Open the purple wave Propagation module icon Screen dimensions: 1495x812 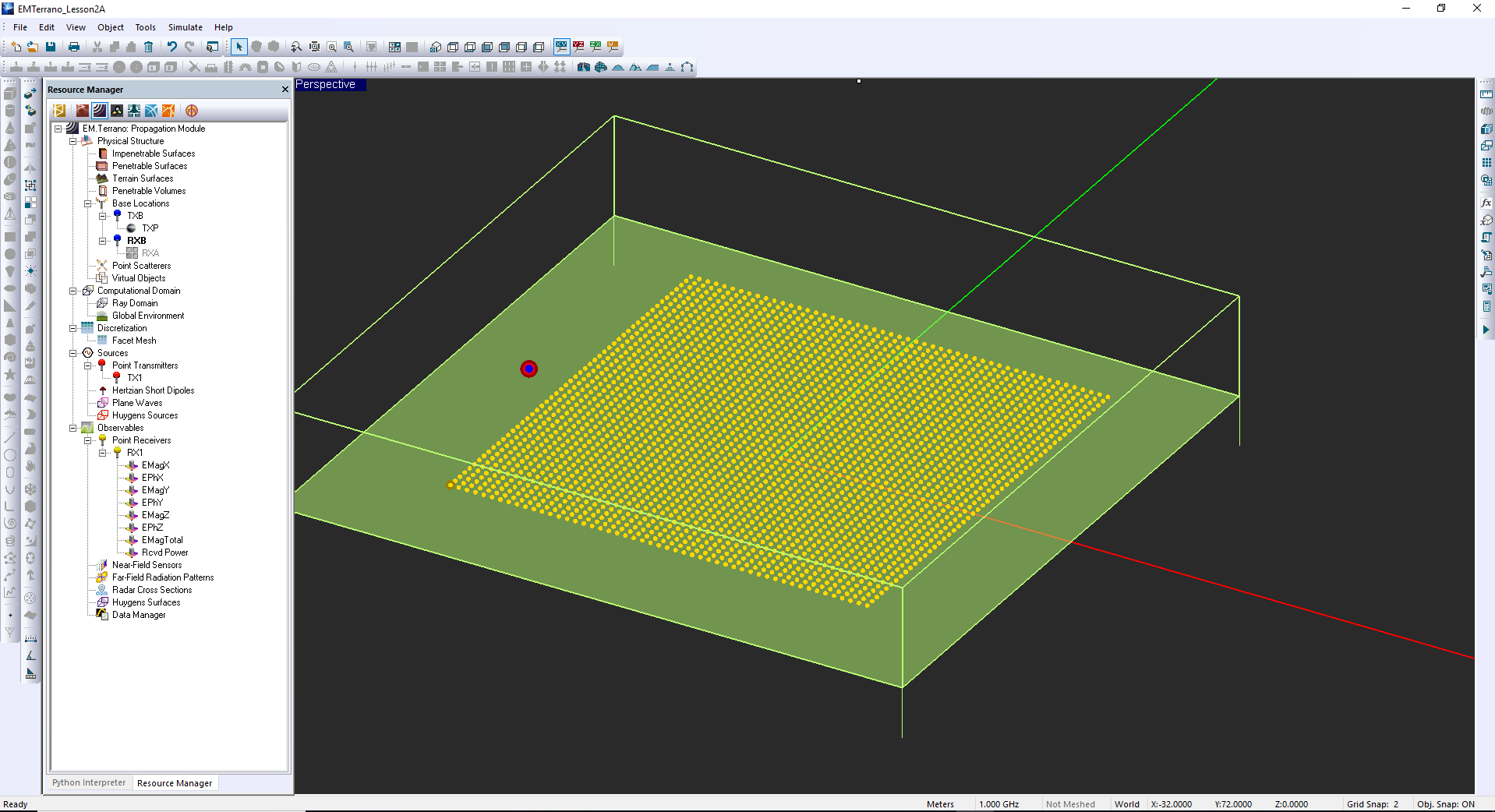(100, 111)
